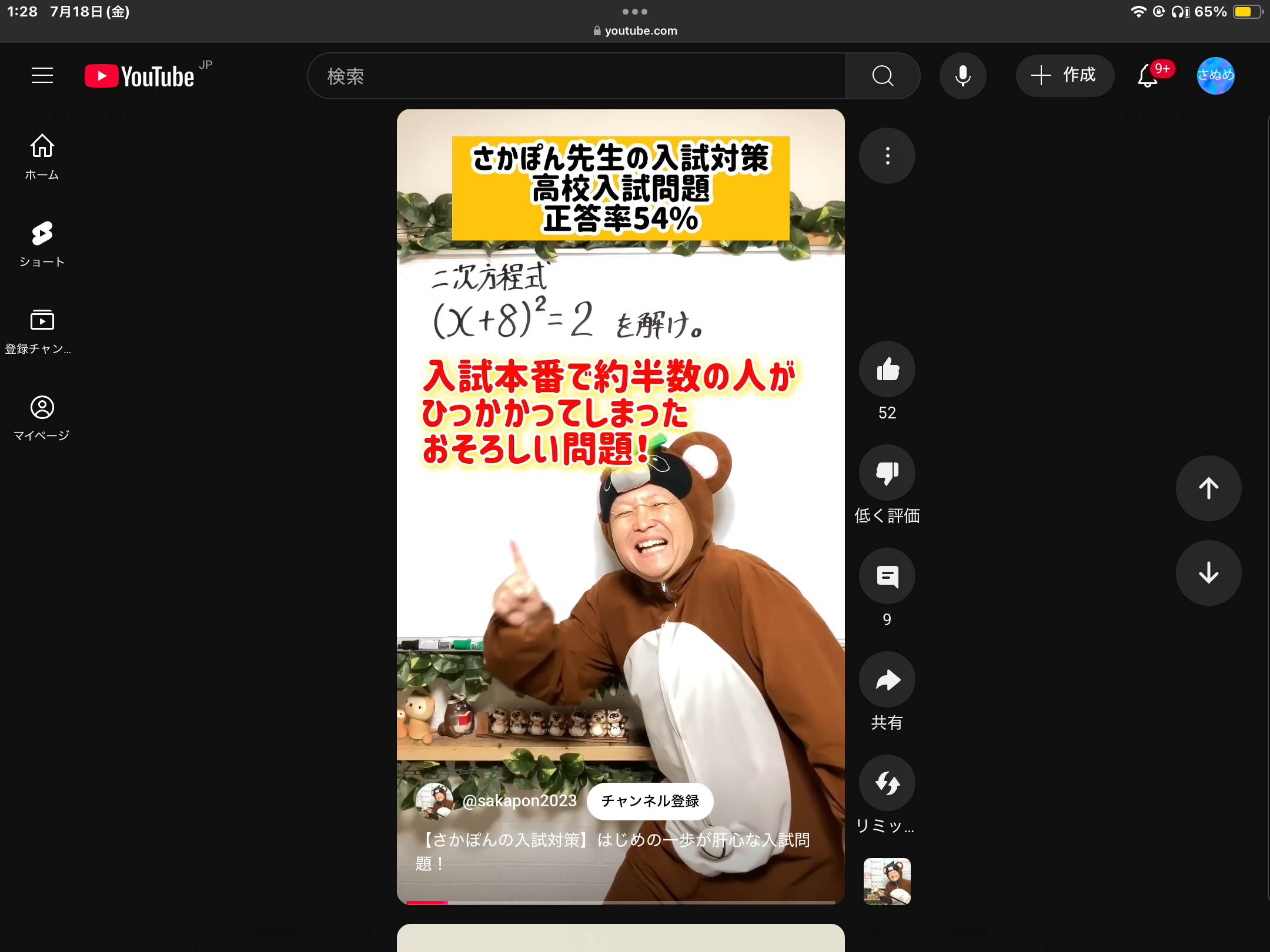This screenshot has width=1270, height=952.
Task: Click the YouTube logo
Action: click(x=140, y=76)
